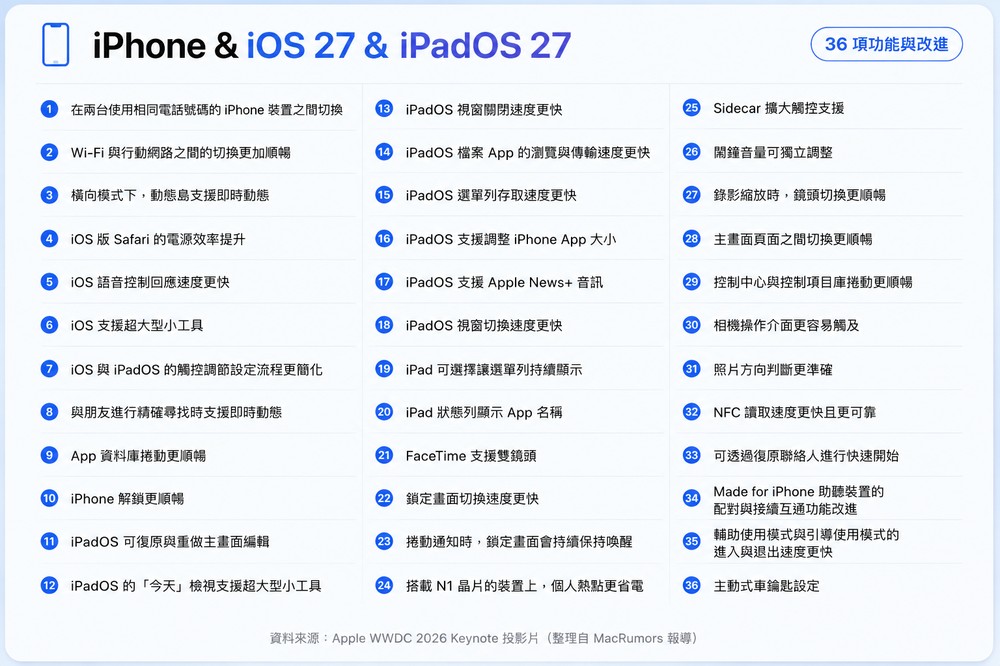Select text 'iOS 支援超大型小工具'
The width and height of the screenshot is (1000, 666).
tap(136, 325)
